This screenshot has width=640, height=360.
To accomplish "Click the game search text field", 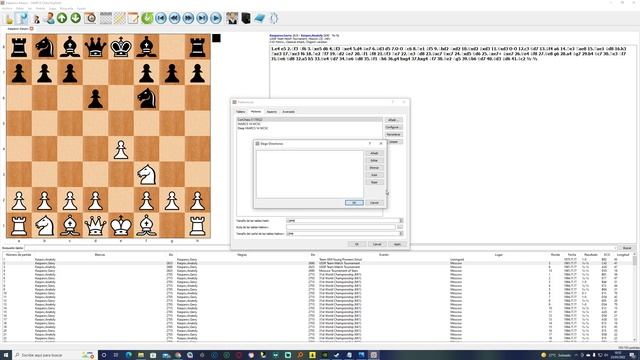I will click(320, 248).
